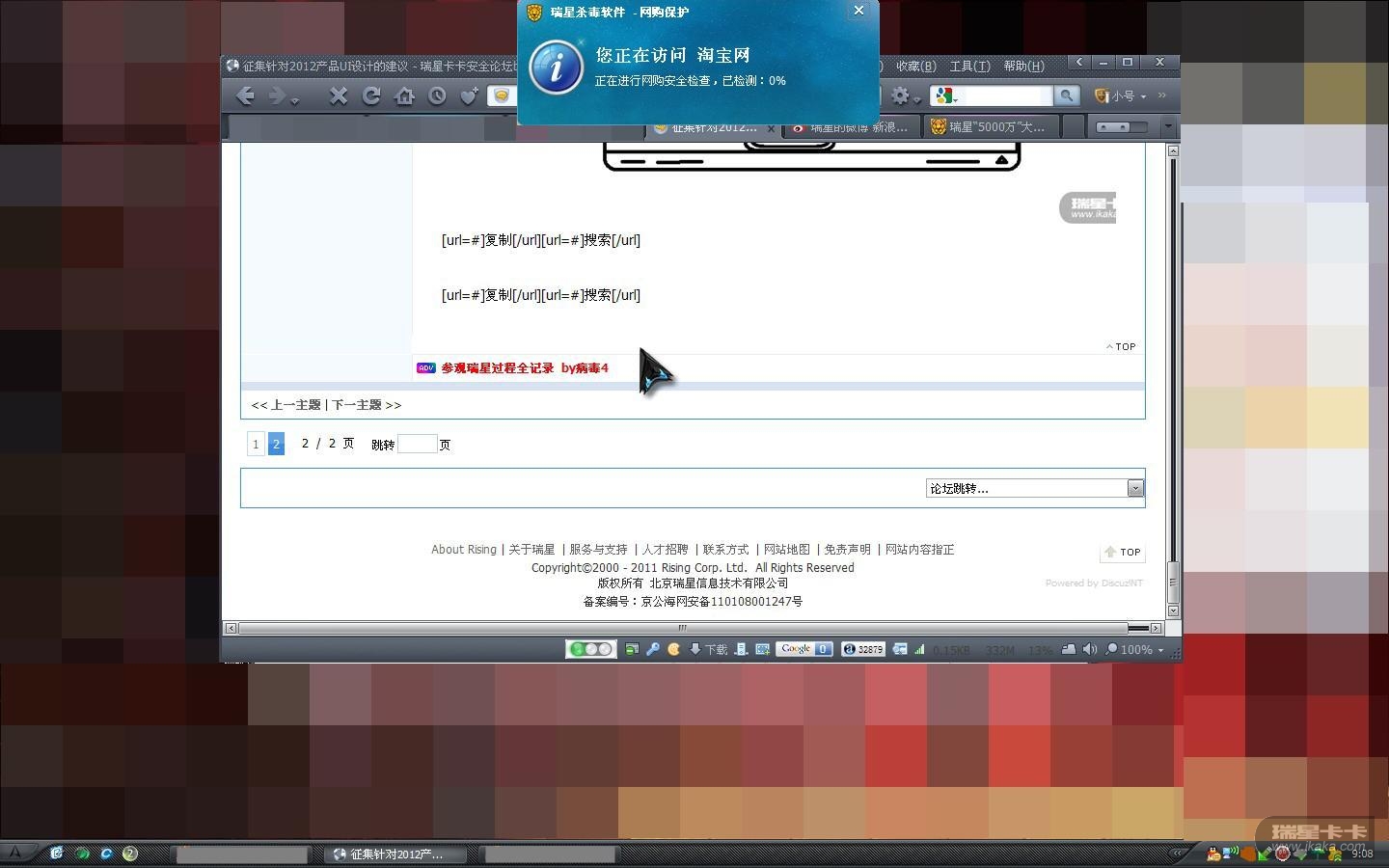Click the 跳转 page number input
The width and height of the screenshot is (1389, 868).
pyautogui.click(x=418, y=444)
